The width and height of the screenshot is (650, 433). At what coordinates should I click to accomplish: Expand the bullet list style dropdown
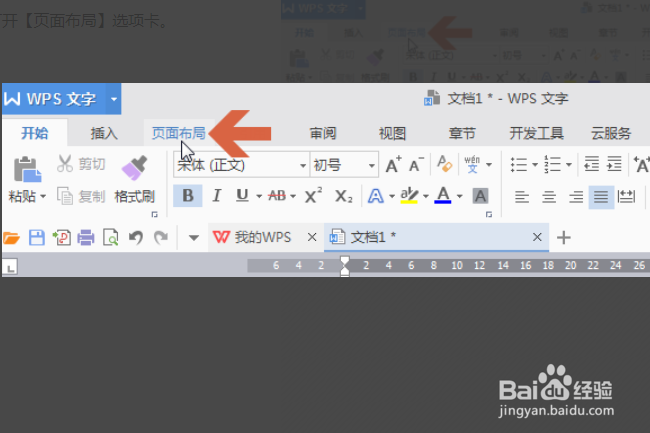535,165
